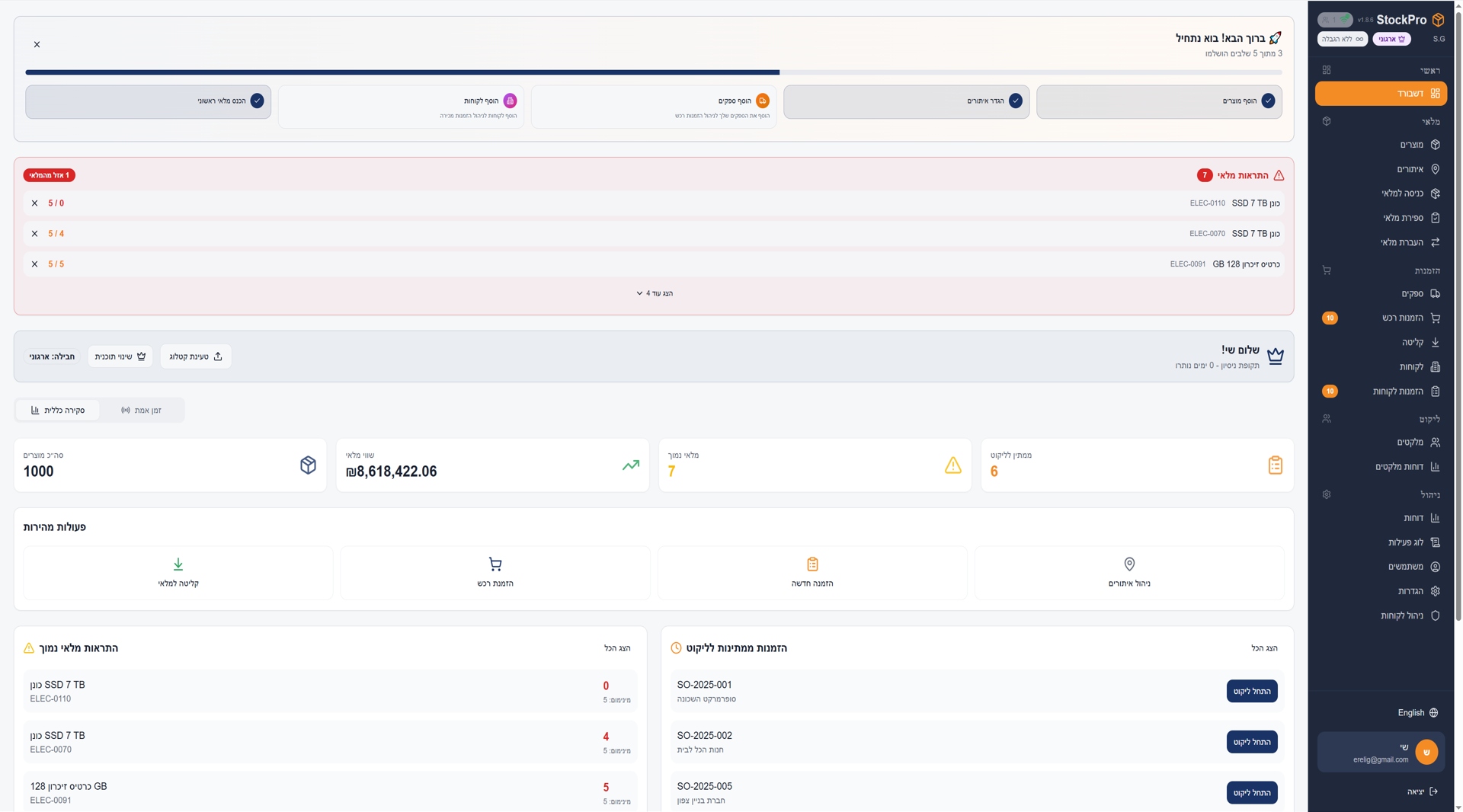Screen dimensions: 1463x812
Task: Open ספירת מלאי stock count in sidebar
Action: pyautogui.click(x=1410, y=218)
